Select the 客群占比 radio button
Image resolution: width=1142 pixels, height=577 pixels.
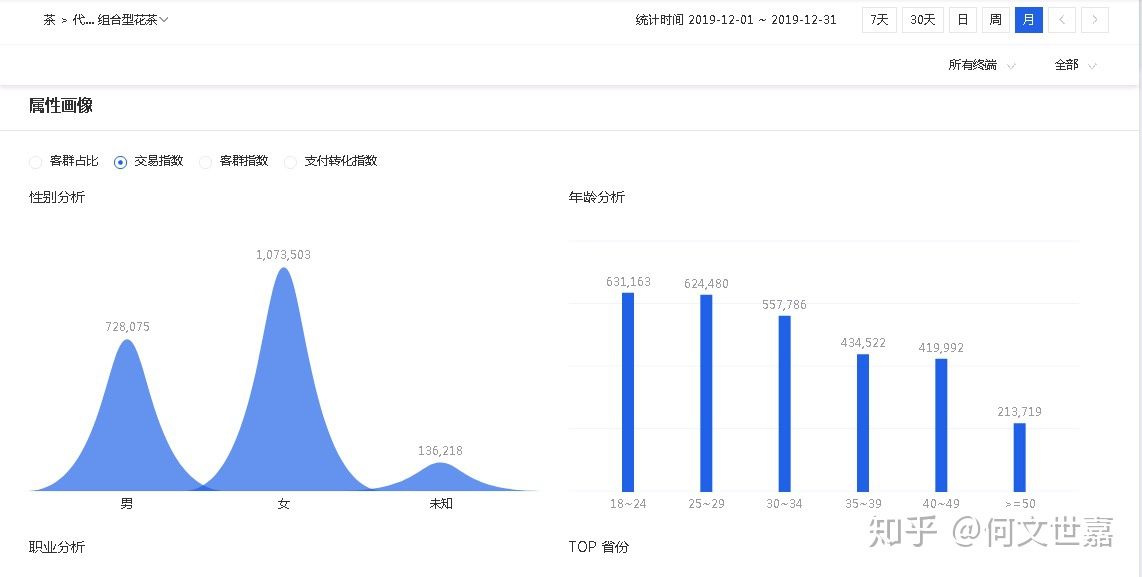tap(36, 162)
